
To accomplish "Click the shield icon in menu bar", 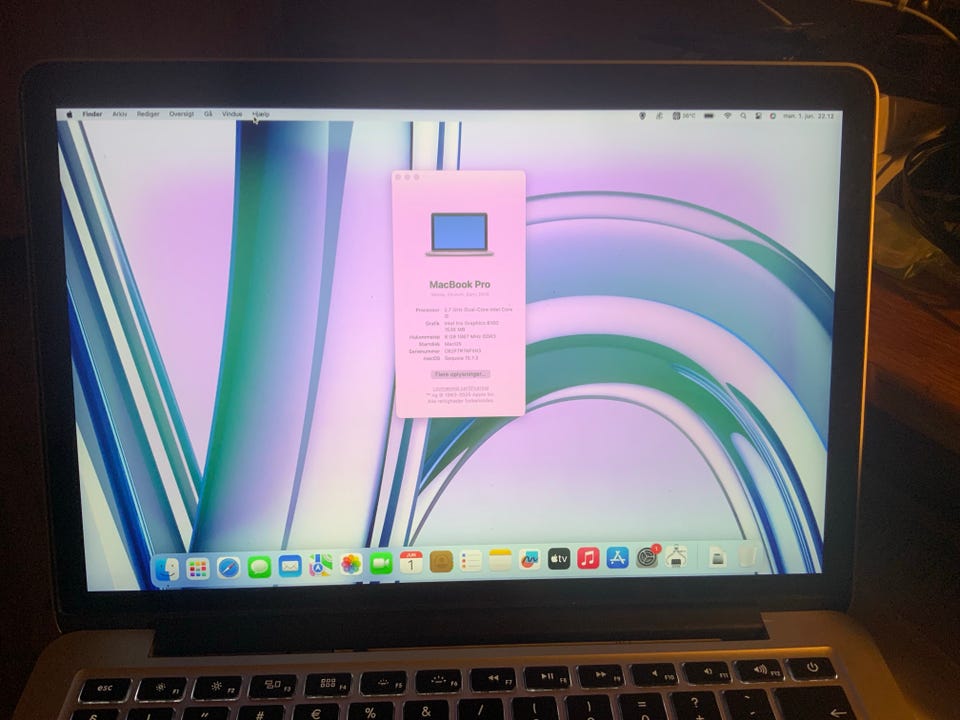I will [642, 115].
